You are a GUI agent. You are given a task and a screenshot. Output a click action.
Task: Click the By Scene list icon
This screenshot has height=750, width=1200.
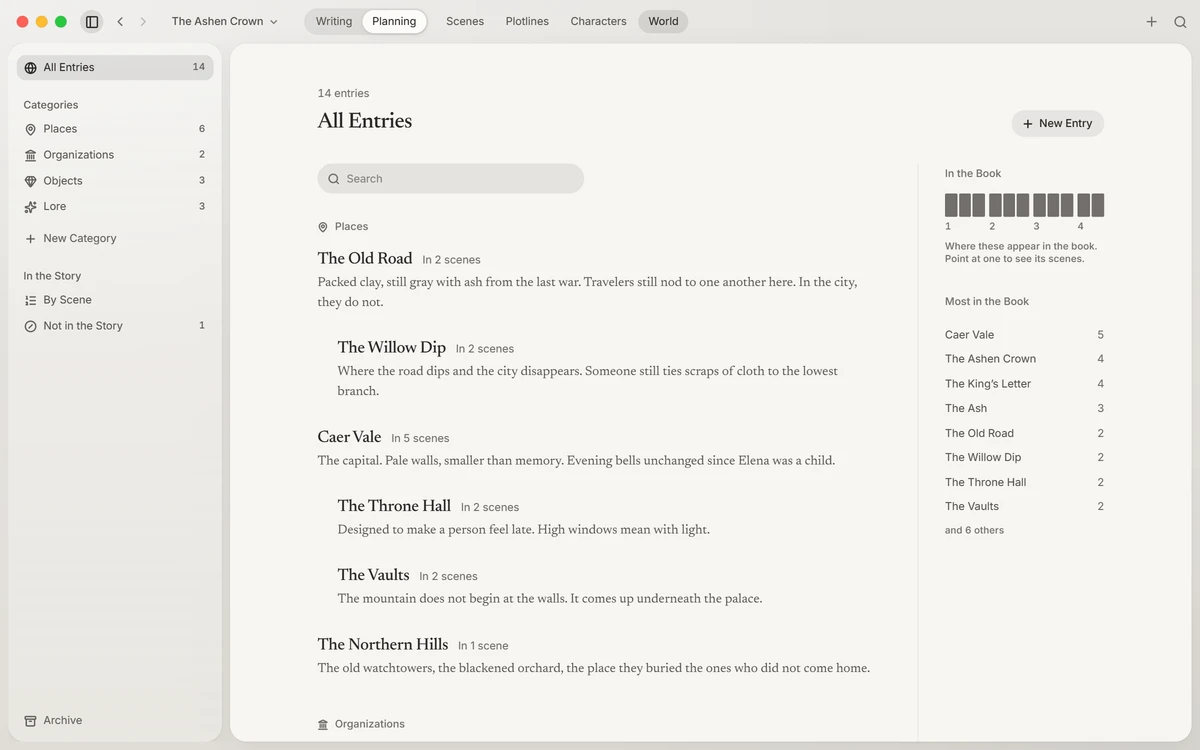click(x=31, y=300)
